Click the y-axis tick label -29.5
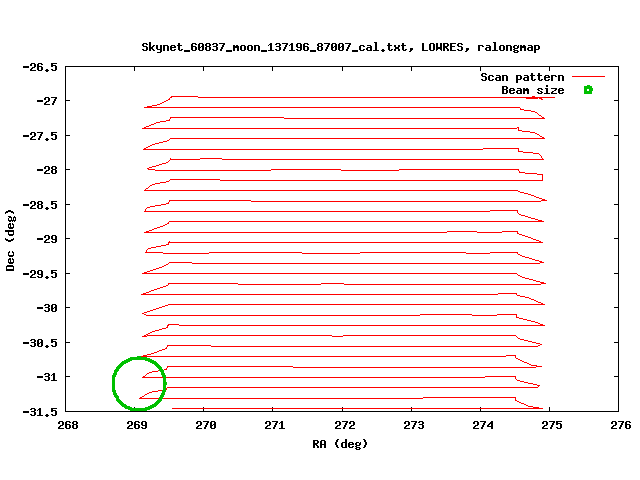 40,274
